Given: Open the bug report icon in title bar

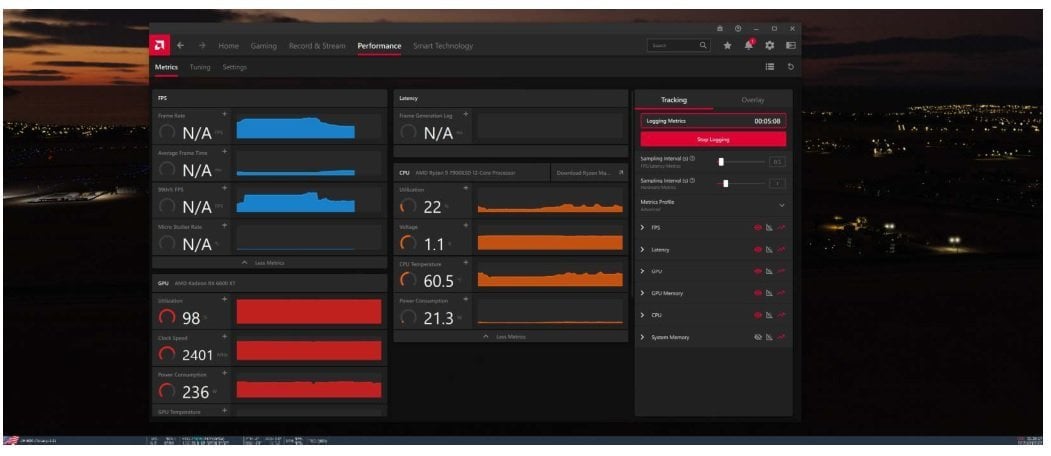Looking at the screenshot, I should (x=720, y=29).
